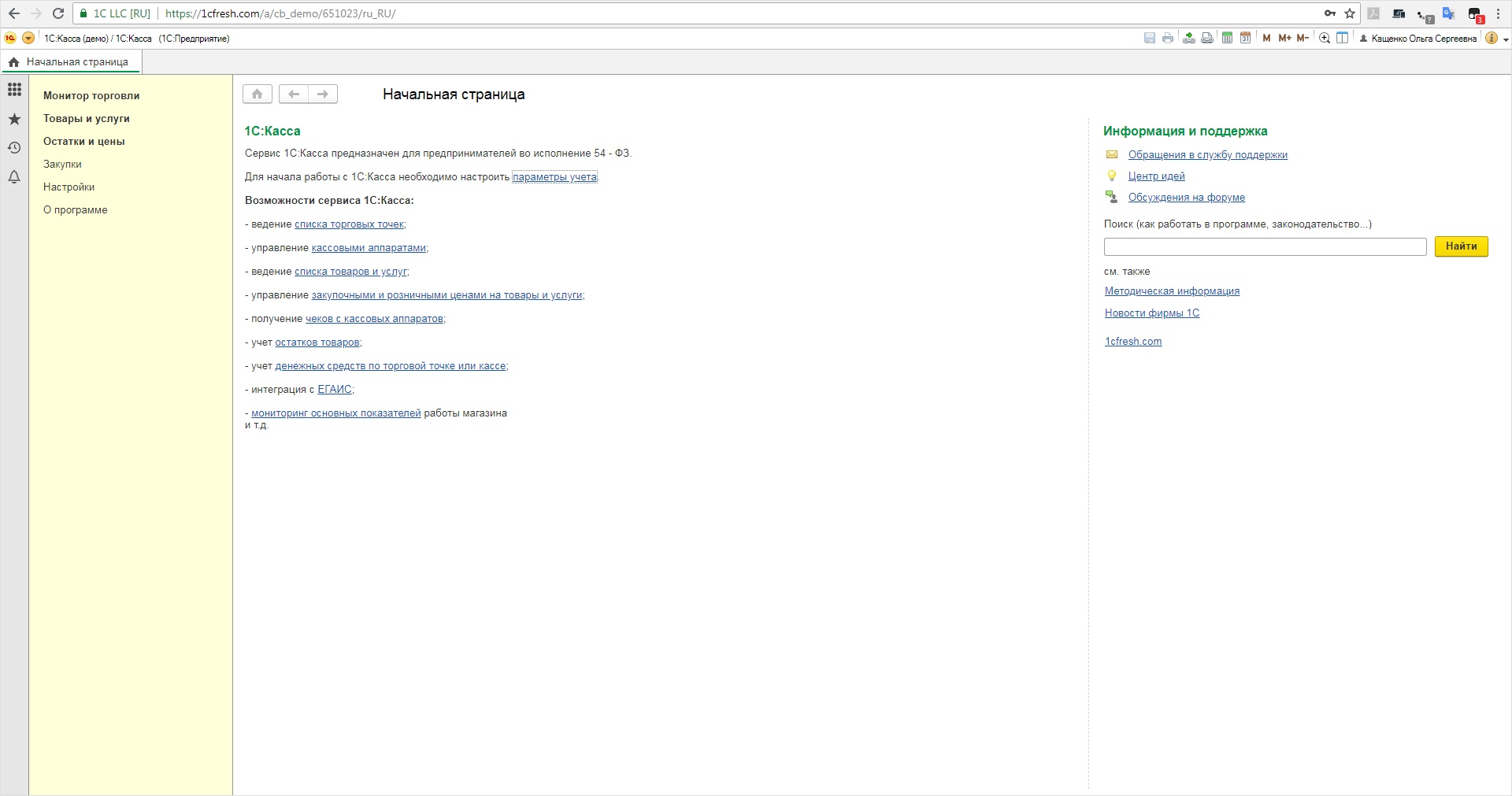Open 1cfresh.com link
The image size is (1512, 796).
point(1133,342)
